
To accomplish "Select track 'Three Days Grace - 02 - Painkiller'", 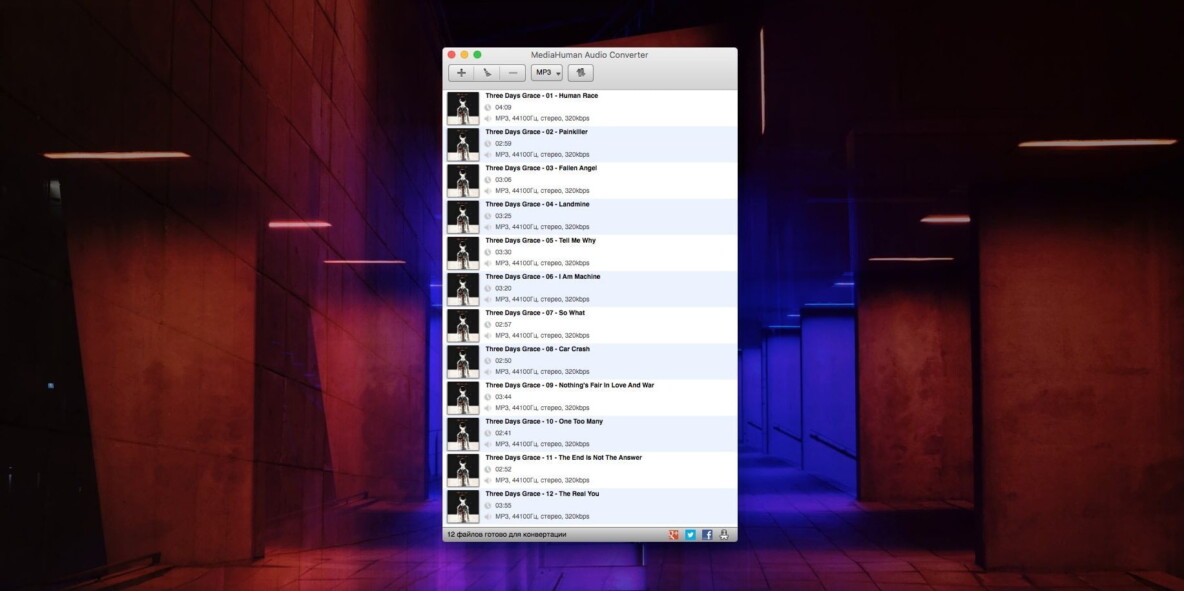I will pos(536,132).
